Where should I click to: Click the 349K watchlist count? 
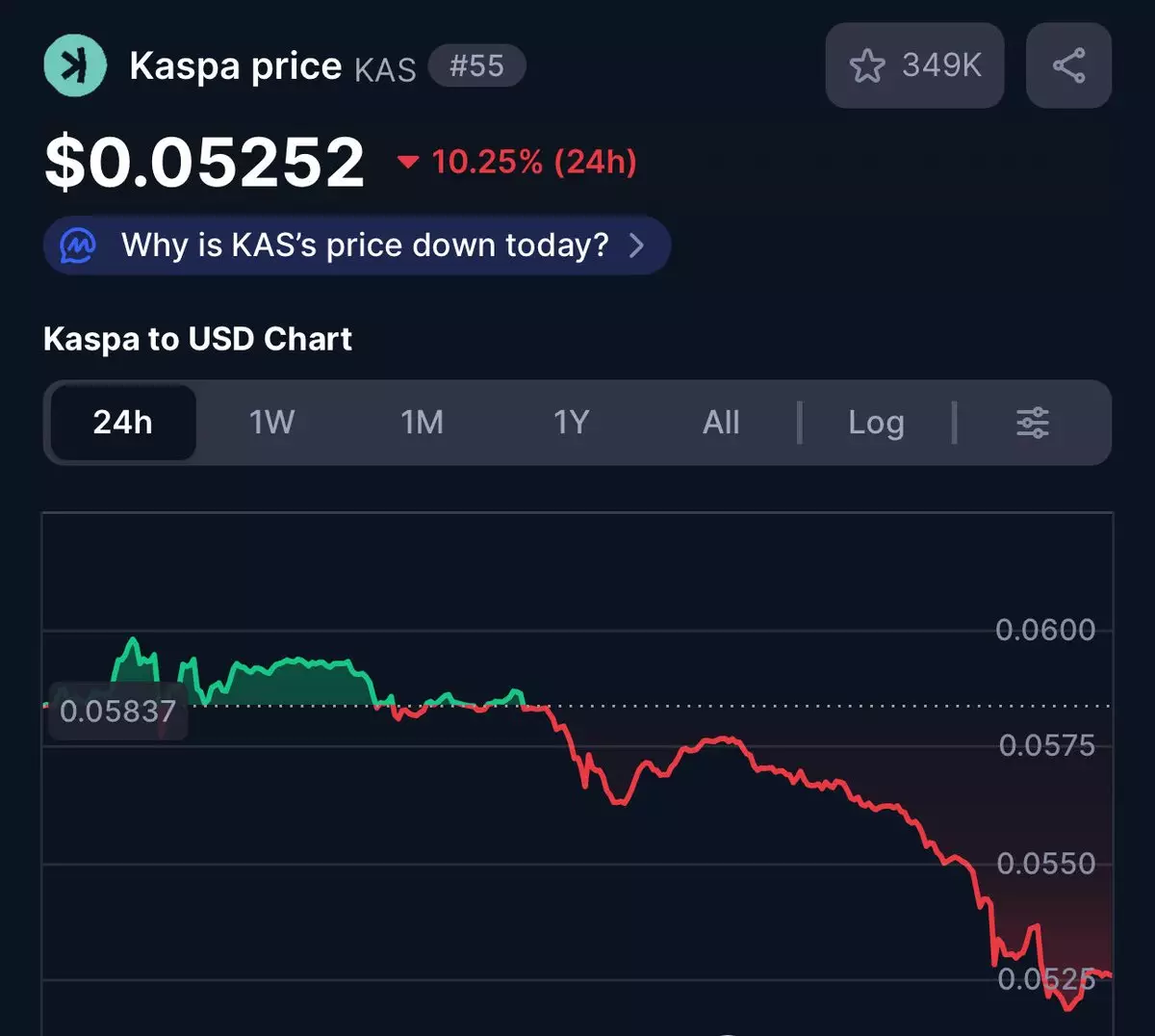point(941,65)
